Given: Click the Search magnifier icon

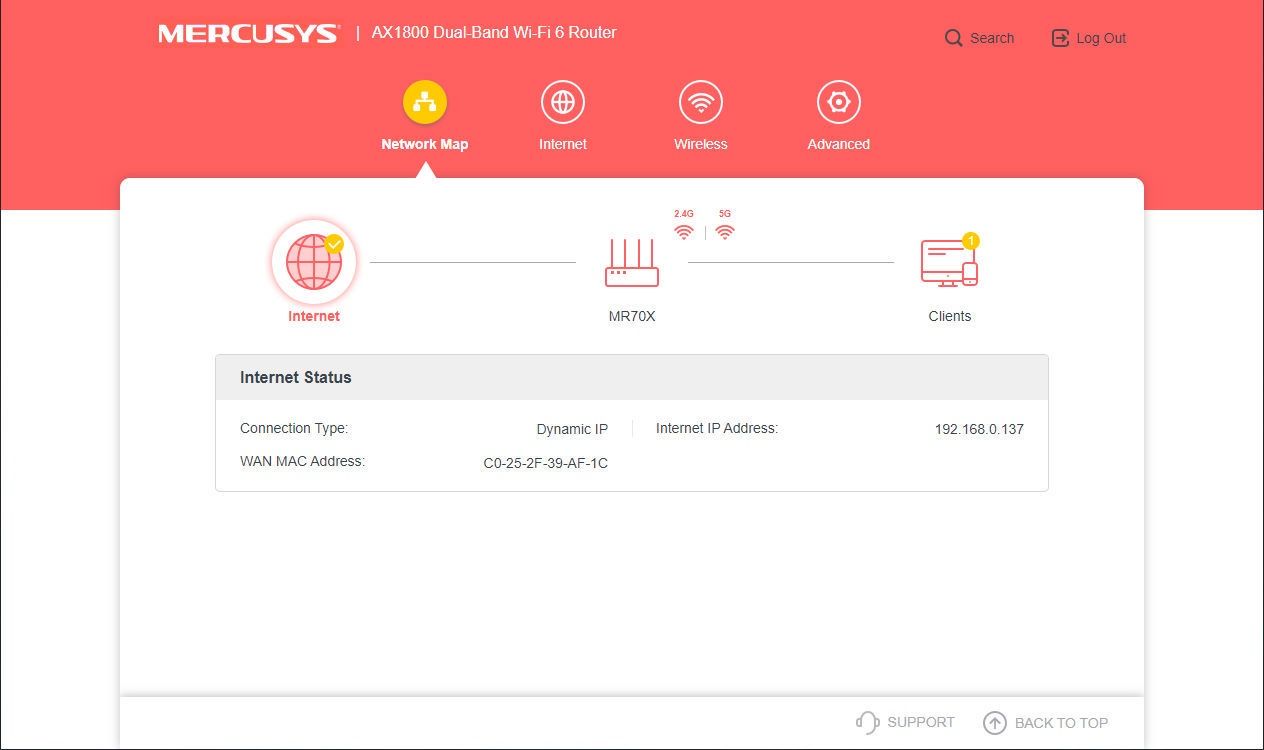Looking at the screenshot, I should pos(954,38).
